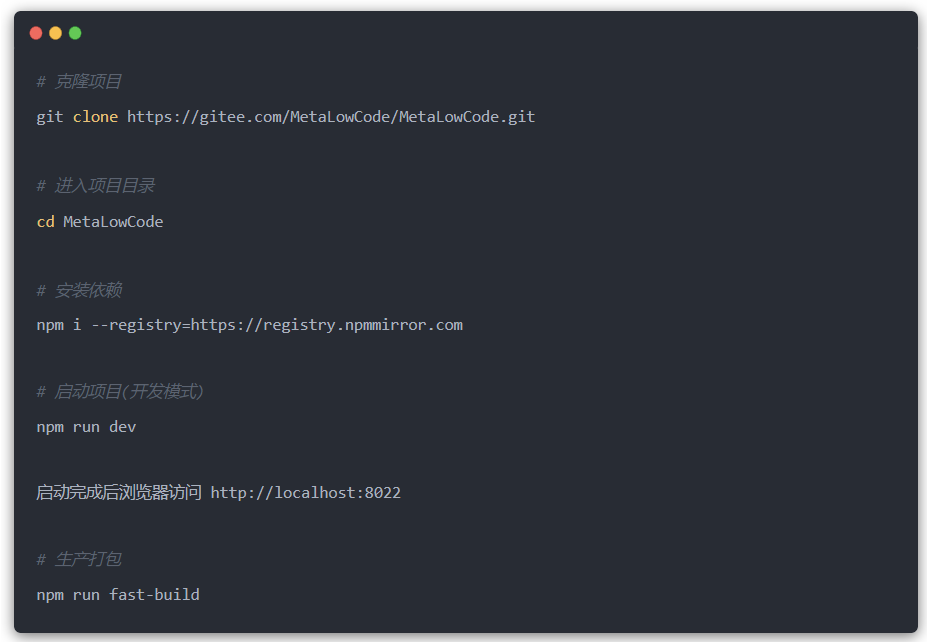Screen dimensions: 927x642
Task: Select the "# 启动项目(开发模式)" comment
Action: pyautogui.click(x=120, y=392)
